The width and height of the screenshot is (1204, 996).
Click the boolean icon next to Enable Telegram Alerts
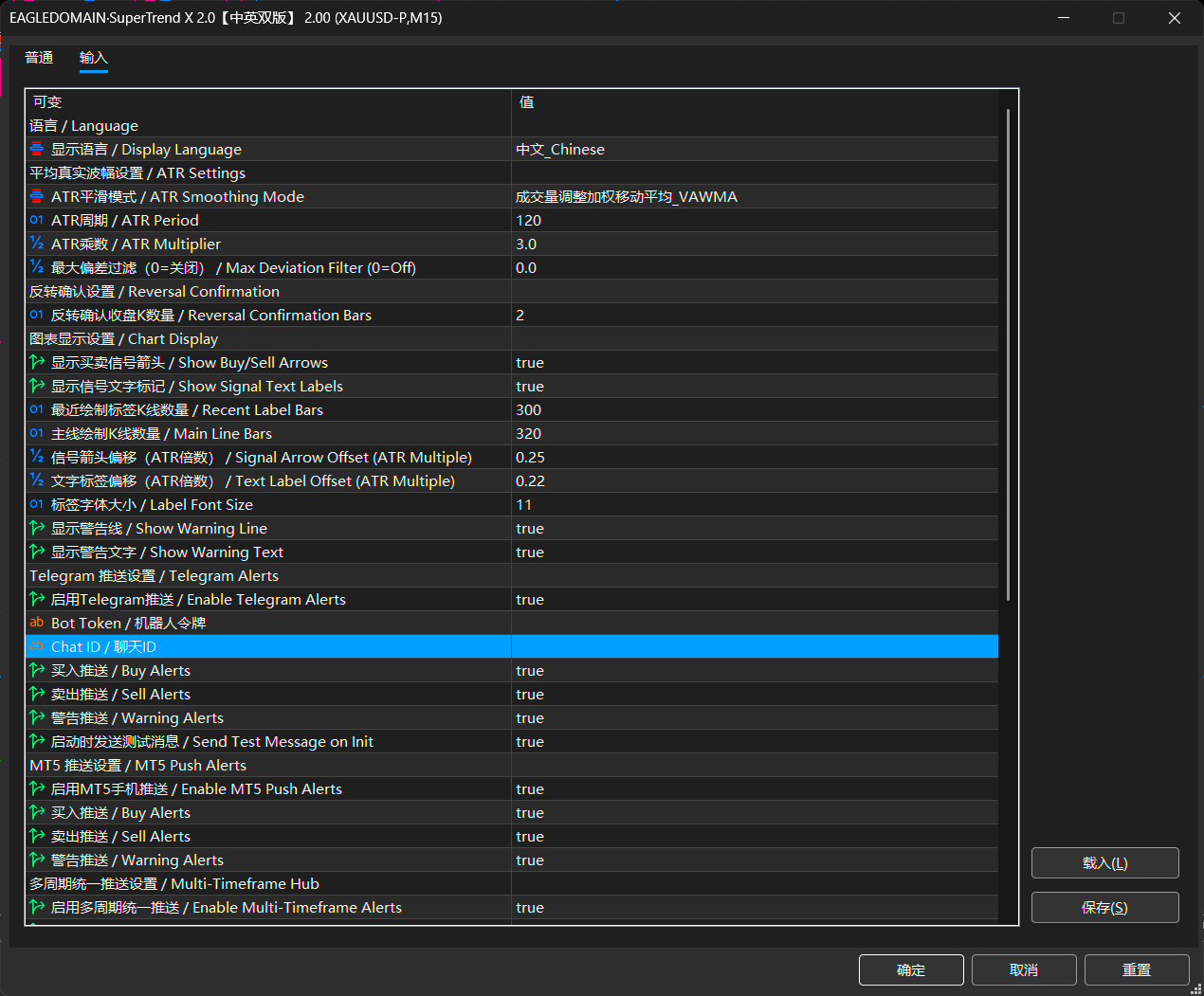tap(36, 599)
